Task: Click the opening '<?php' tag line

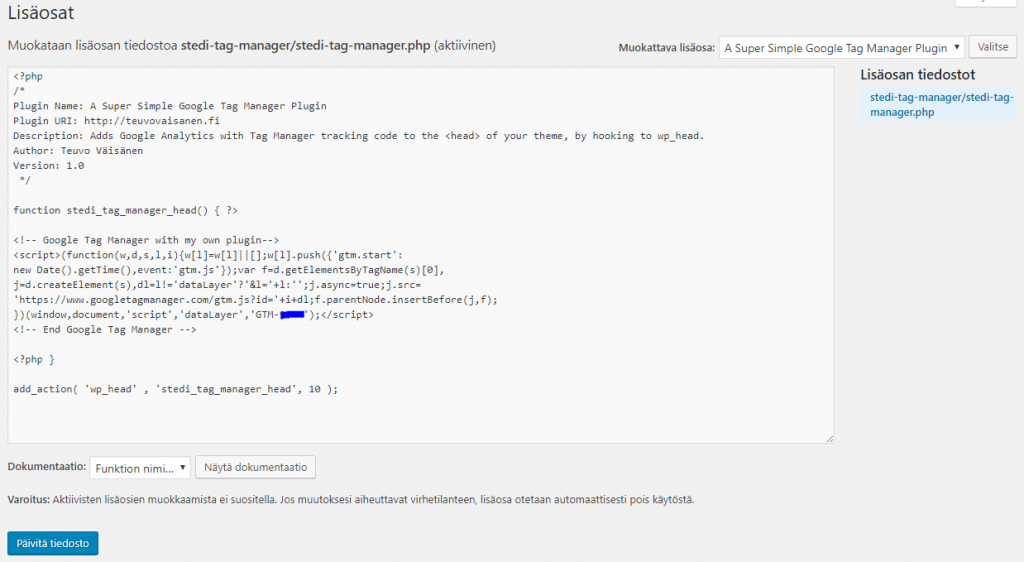Action: tap(28, 76)
